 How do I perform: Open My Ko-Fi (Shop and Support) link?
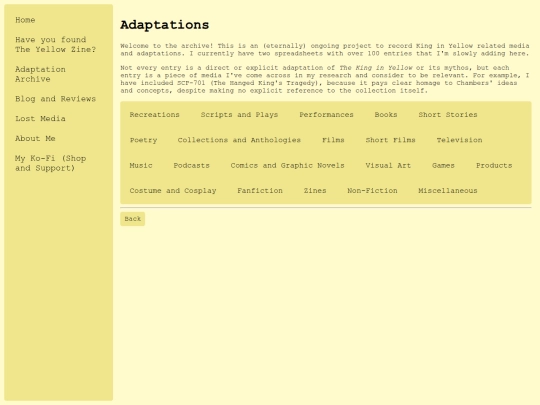51,164
